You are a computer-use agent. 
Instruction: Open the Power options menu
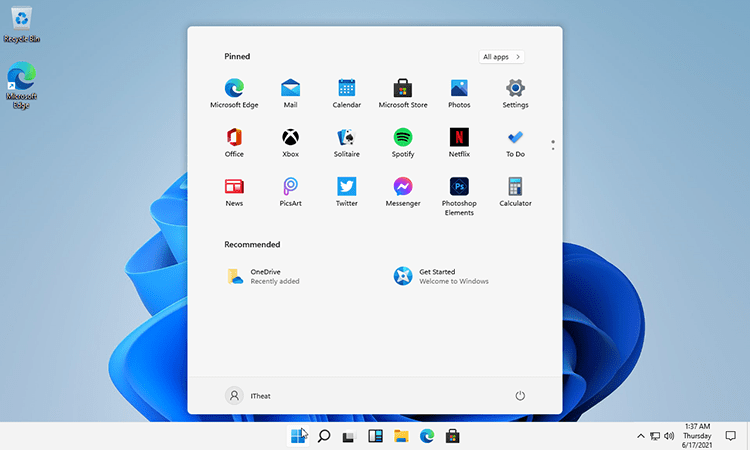(x=520, y=396)
